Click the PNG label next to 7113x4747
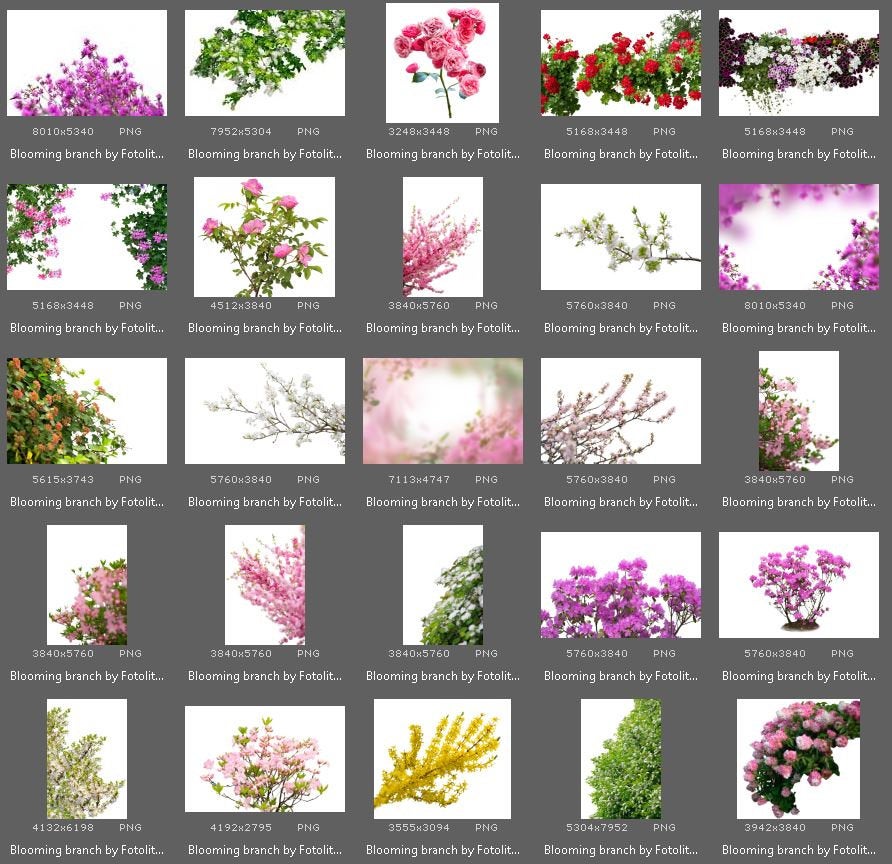Screen dimensions: 892x864 tap(486, 479)
